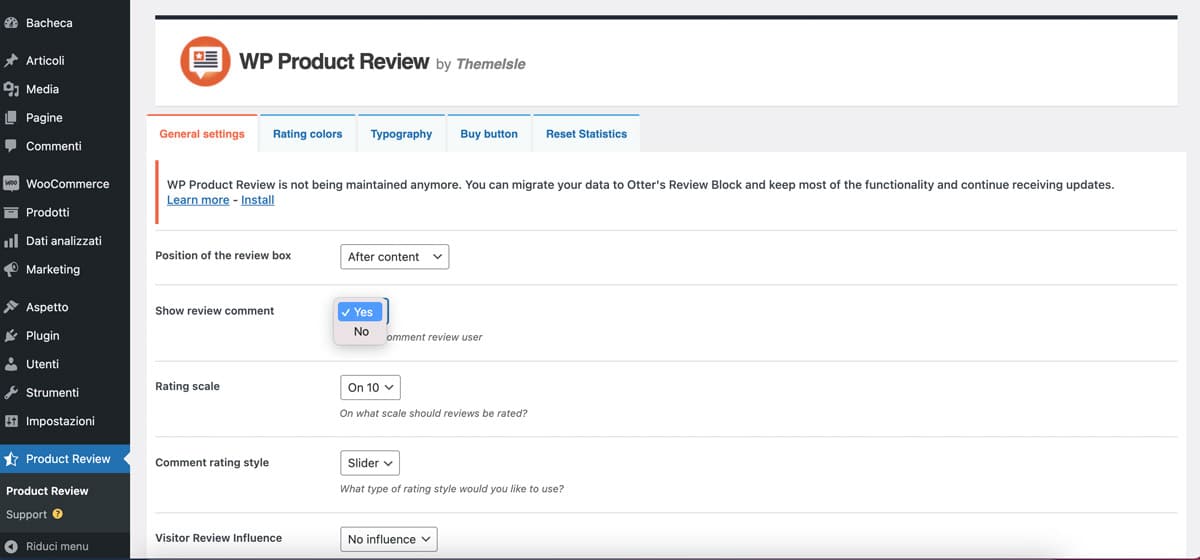
Task: Click the ThemeIsle author name
Action: [490, 64]
